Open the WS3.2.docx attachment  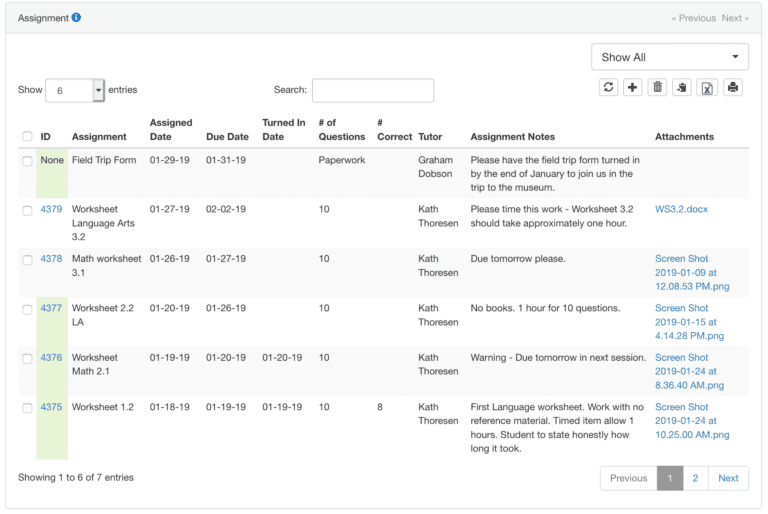[x=681, y=210]
